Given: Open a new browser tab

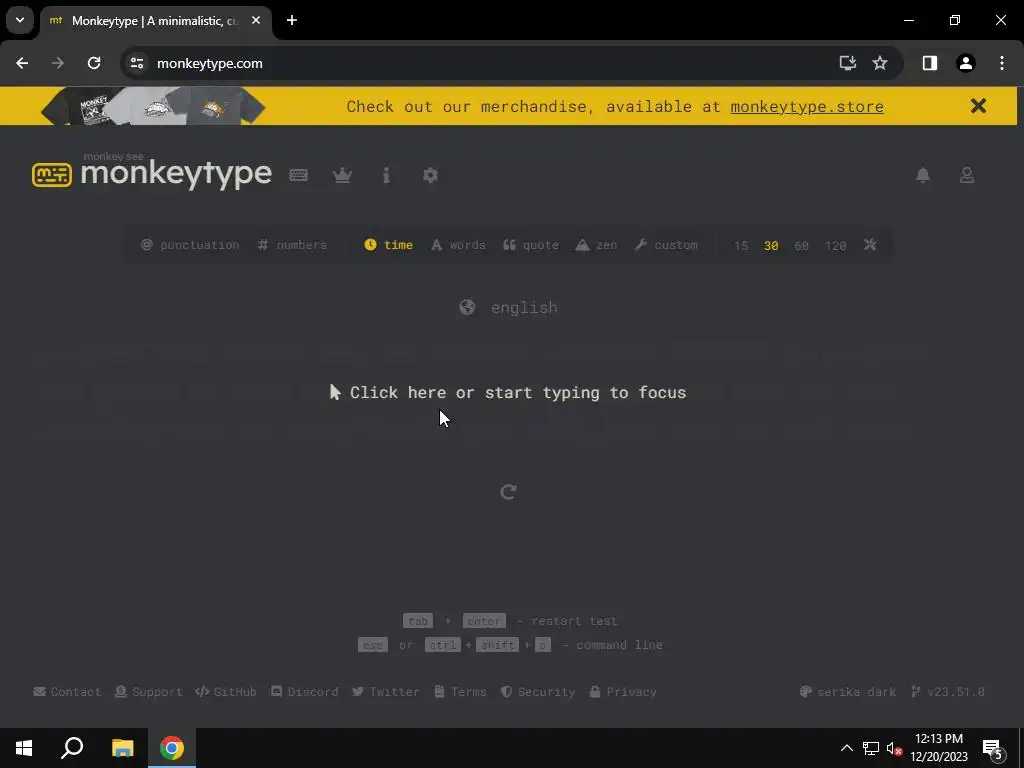Looking at the screenshot, I should coord(292,20).
